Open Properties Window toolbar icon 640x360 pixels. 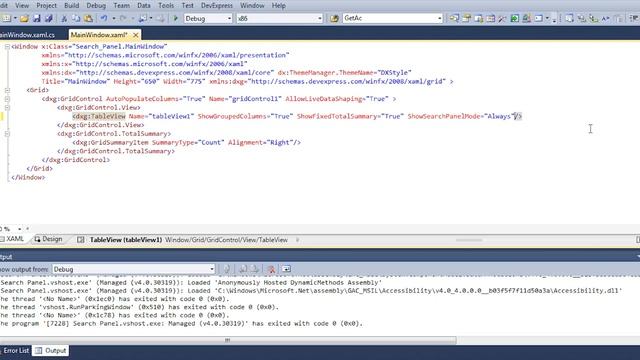(x=467, y=18)
